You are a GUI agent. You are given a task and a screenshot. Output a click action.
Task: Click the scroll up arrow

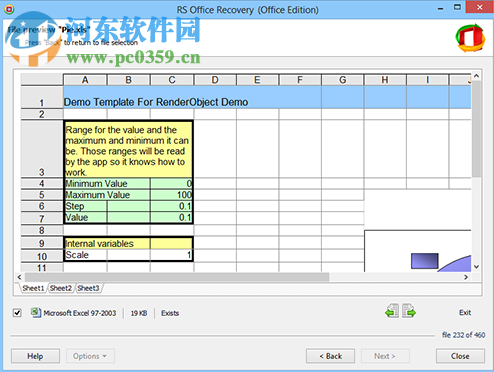point(476,76)
